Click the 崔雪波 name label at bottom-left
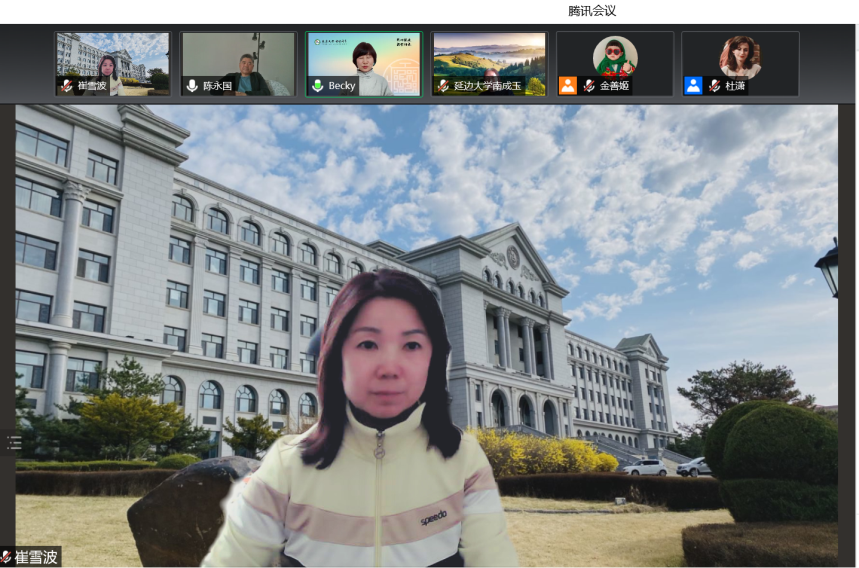This screenshot has width=859, height=568. (x=36, y=557)
